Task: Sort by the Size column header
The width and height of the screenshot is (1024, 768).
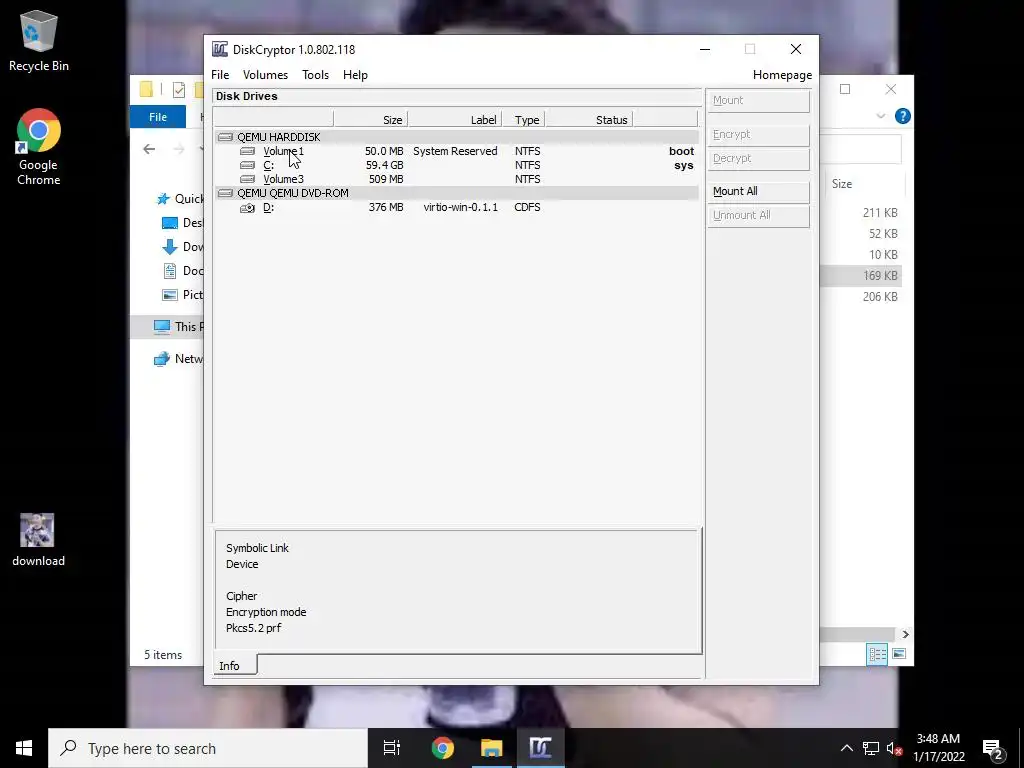Action: pos(370,120)
